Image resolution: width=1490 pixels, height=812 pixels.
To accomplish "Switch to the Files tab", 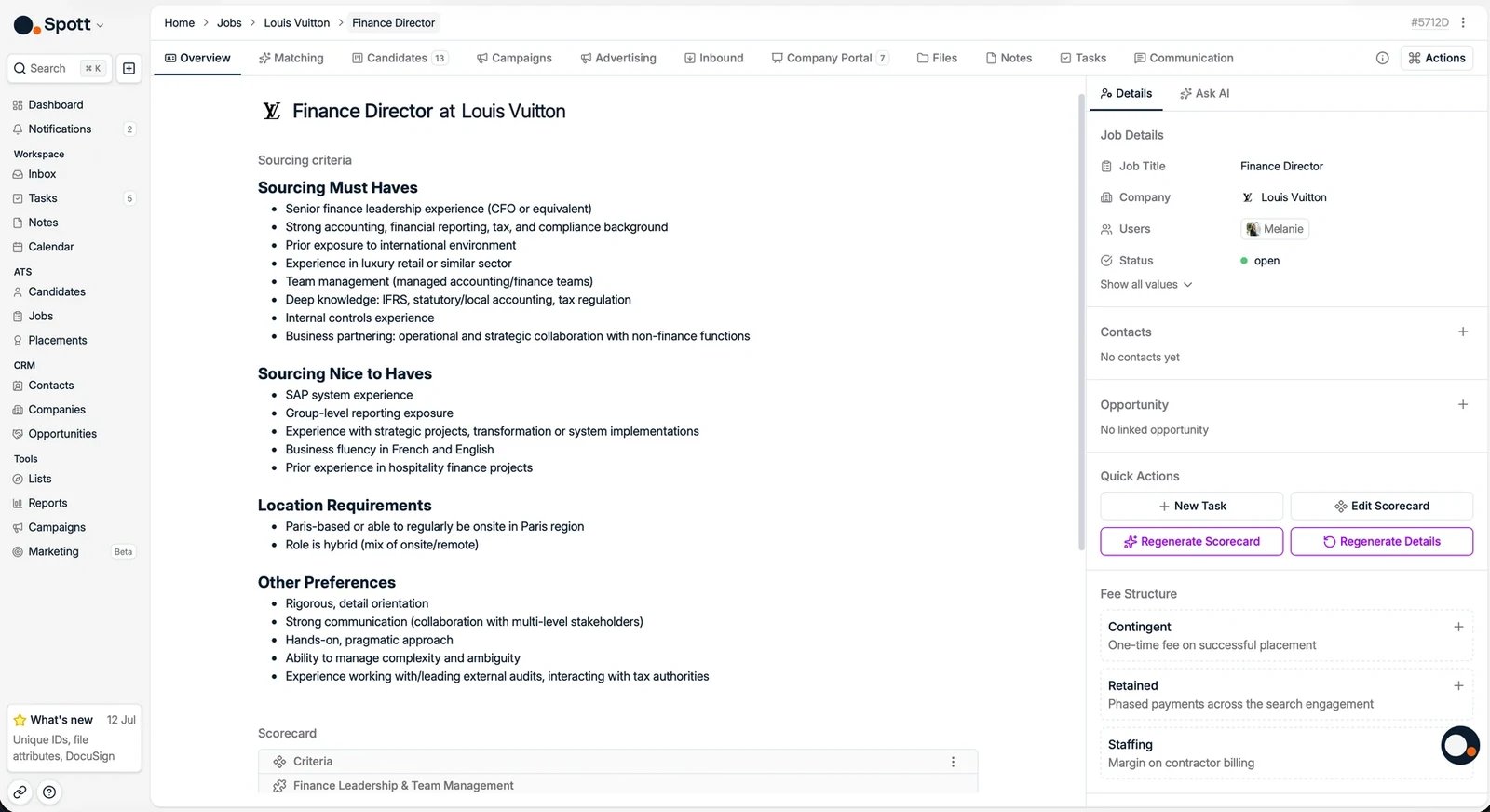I will pos(937,58).
